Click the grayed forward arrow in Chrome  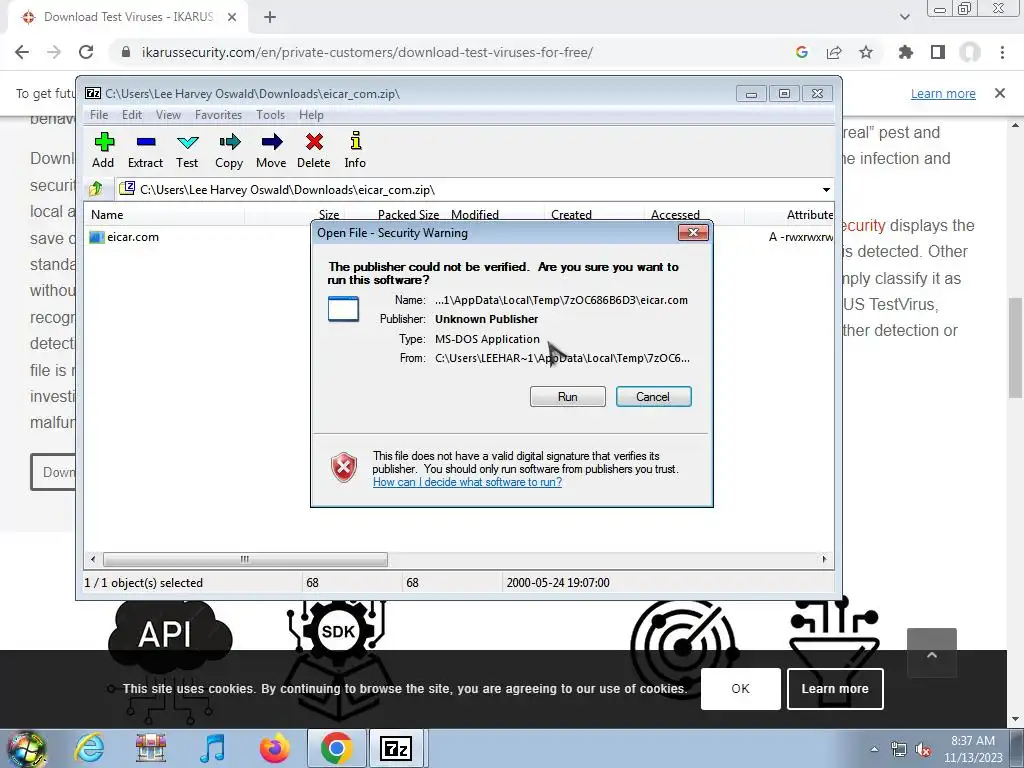54,52
